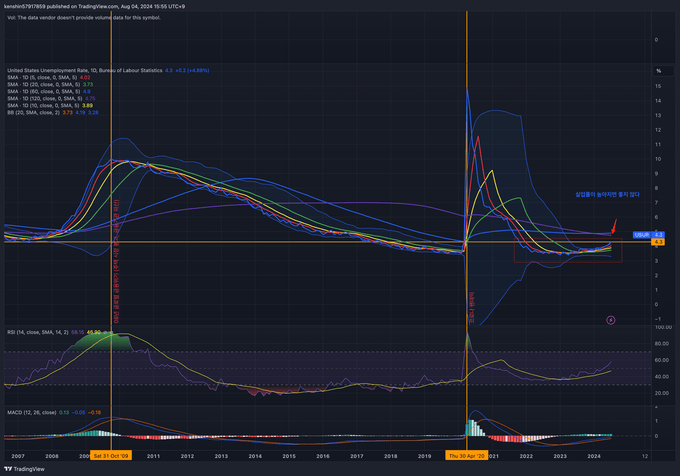Click the purple 4.75 SMA value
Screen dimensions: 680x476
pos(90,98)
